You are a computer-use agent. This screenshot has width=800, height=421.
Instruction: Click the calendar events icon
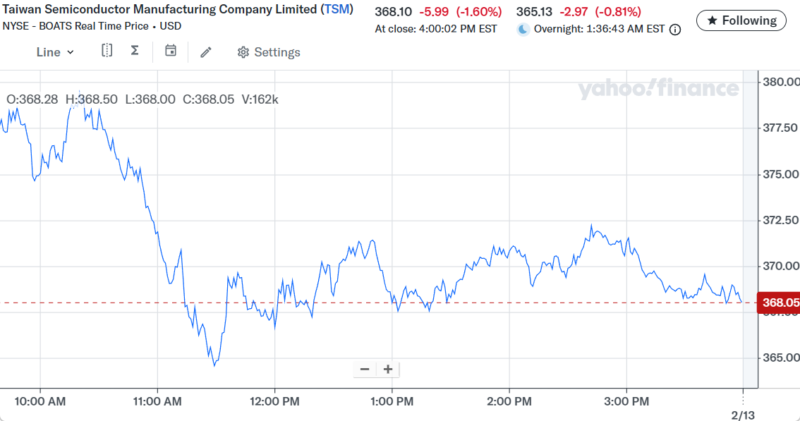coord(171,51)
